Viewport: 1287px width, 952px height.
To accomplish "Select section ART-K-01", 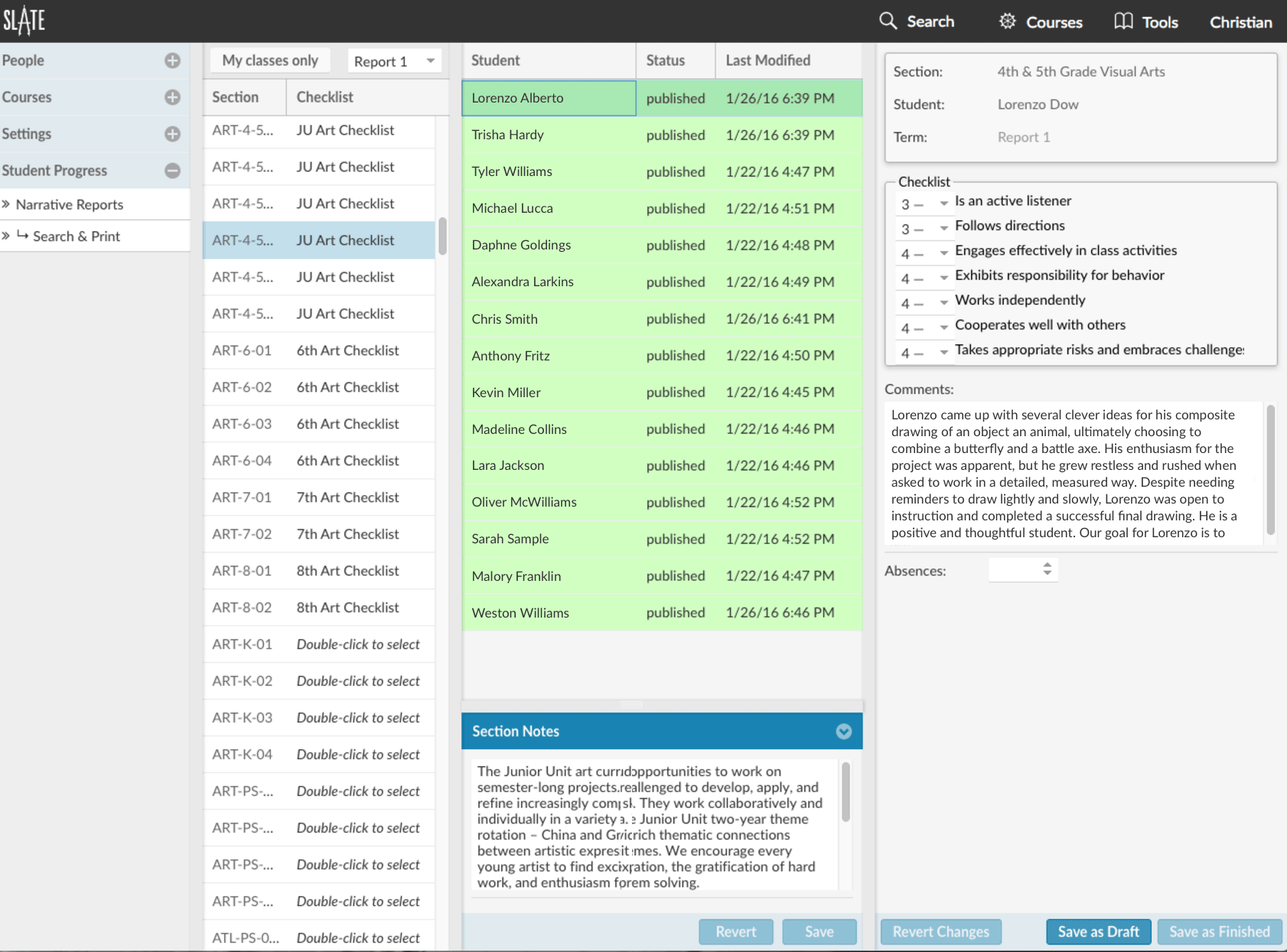I will (x=319, y=644).
